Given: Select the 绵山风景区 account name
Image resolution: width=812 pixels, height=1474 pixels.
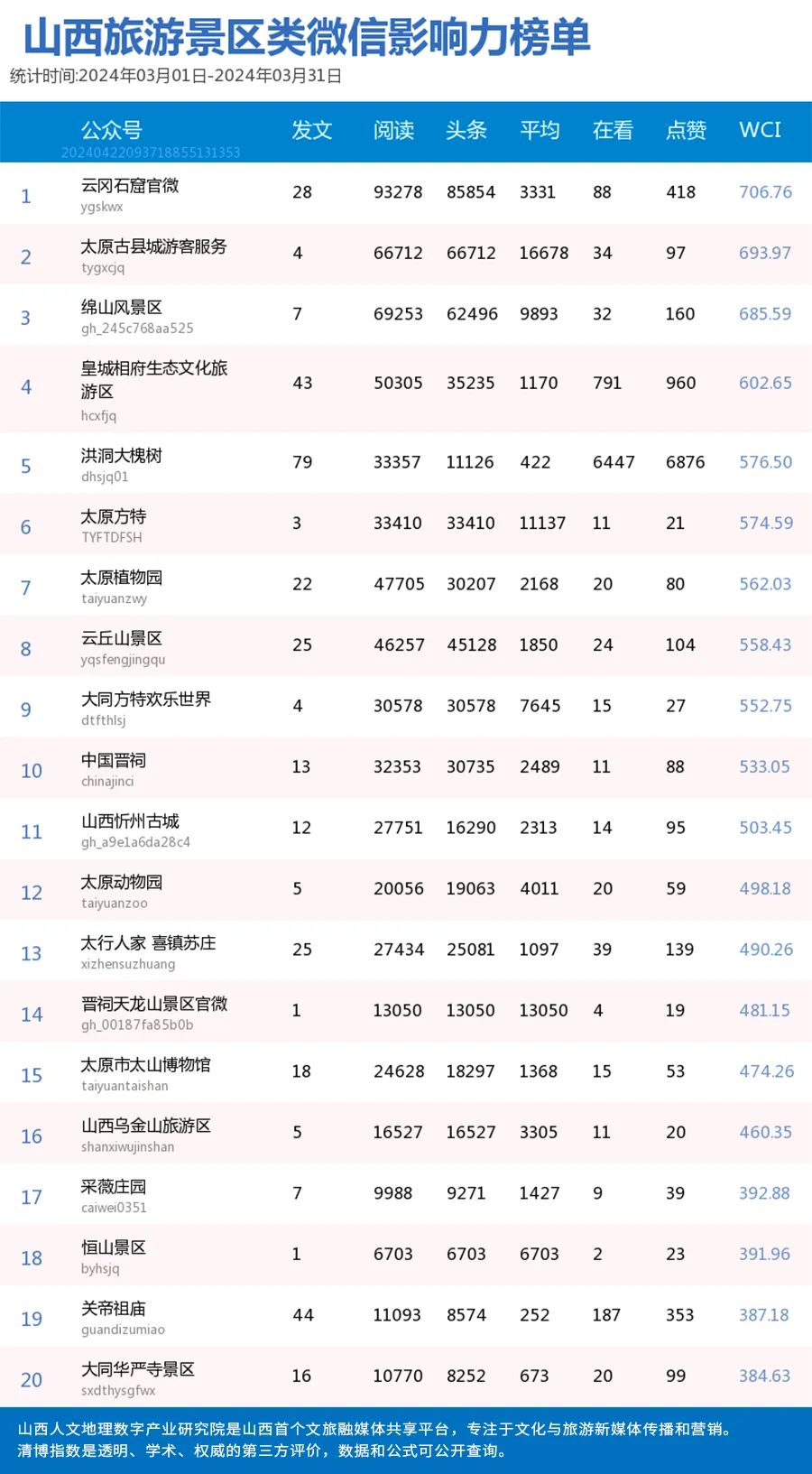Looking at the screenshot, I should pyautogui.click(x=122, y=307).
